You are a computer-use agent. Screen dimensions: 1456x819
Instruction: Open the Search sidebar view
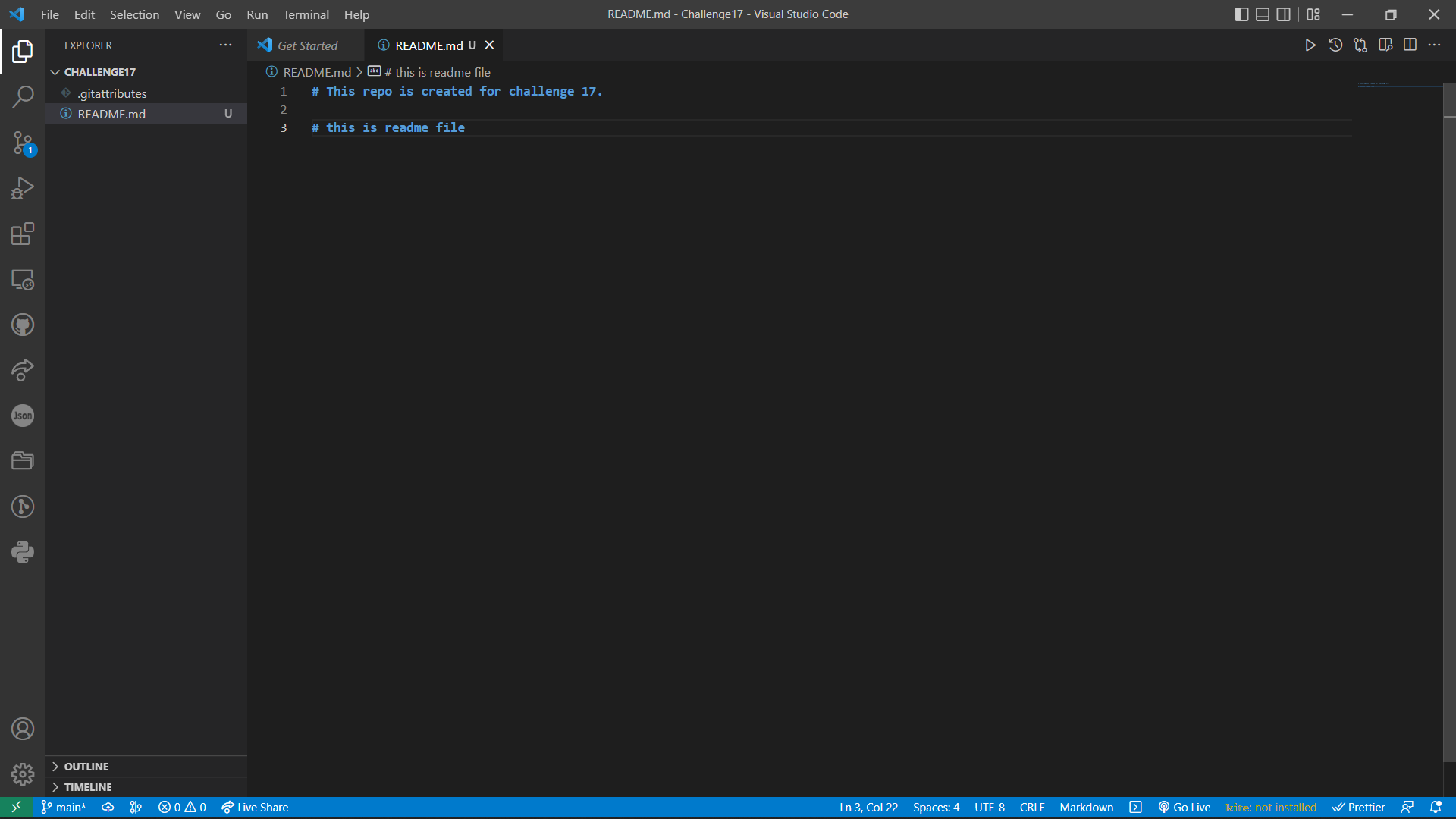point(23,98)
